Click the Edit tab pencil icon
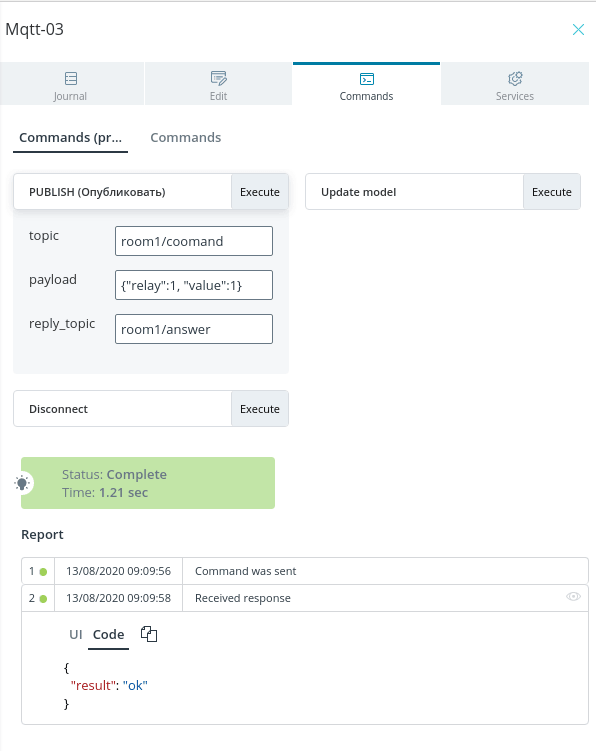The width and height of the screenshot is (596, 751). click(218, 78)
